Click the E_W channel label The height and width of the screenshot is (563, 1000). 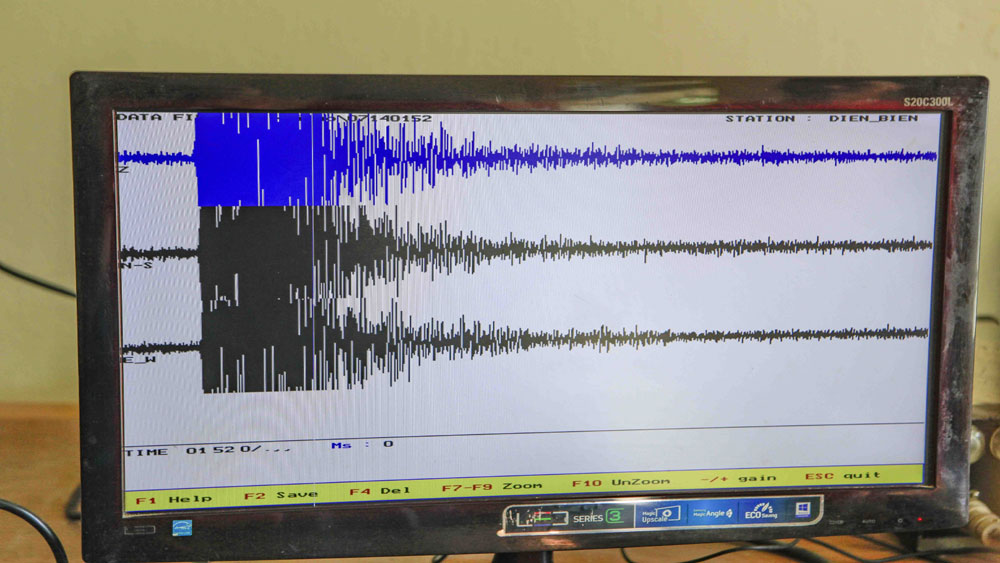[x=138, y=359]
